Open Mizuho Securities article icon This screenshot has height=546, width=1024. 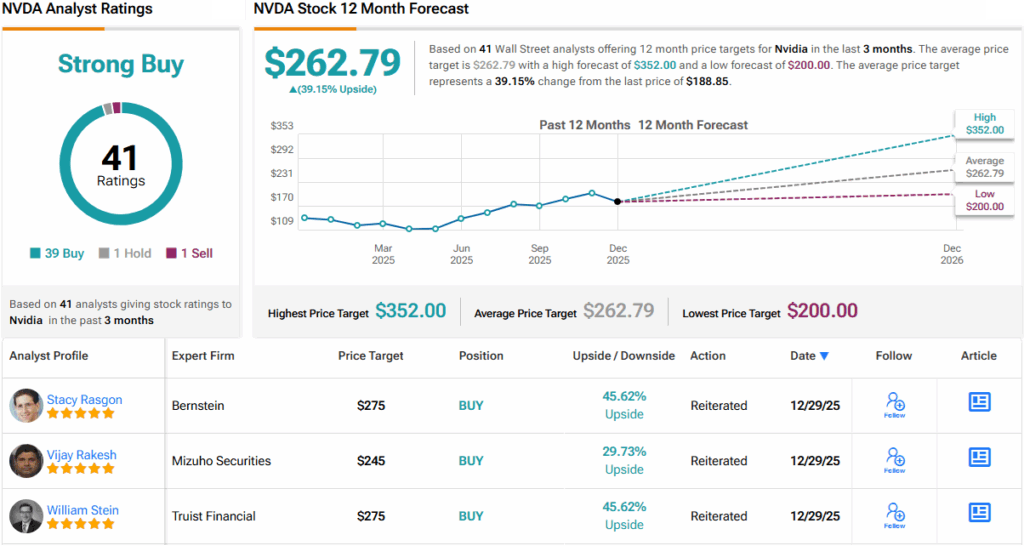point(979,457)
